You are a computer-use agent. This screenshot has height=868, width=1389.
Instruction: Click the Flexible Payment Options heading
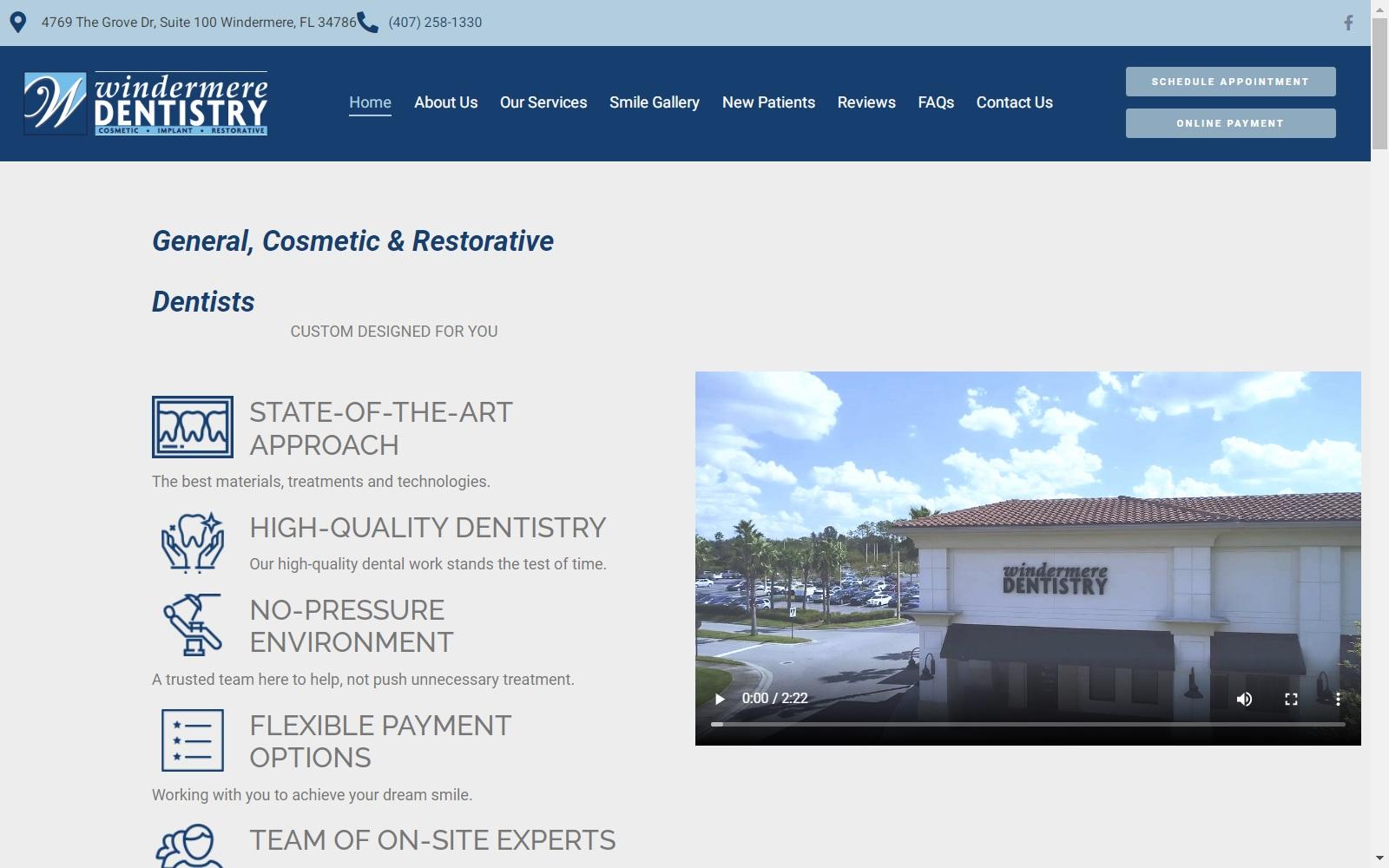[380, 741]
